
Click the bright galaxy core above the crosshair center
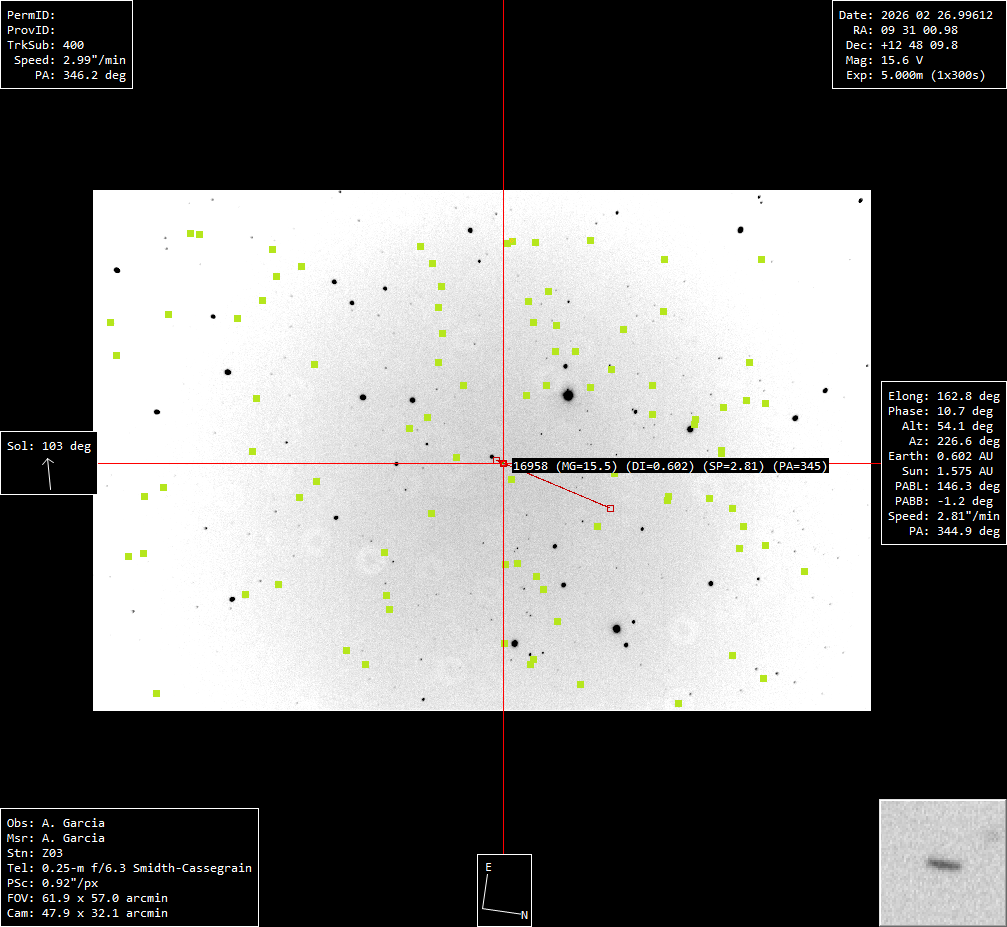[566, 396]
